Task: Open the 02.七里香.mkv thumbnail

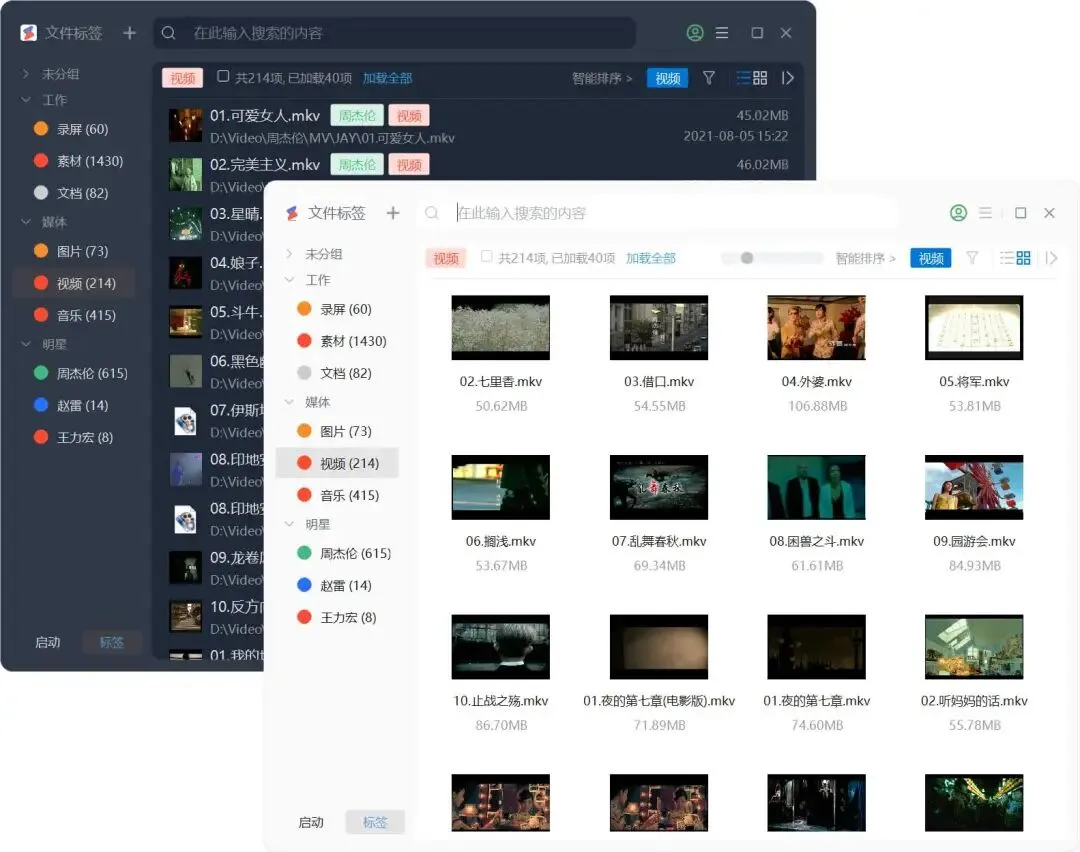Action: (501, 328)
